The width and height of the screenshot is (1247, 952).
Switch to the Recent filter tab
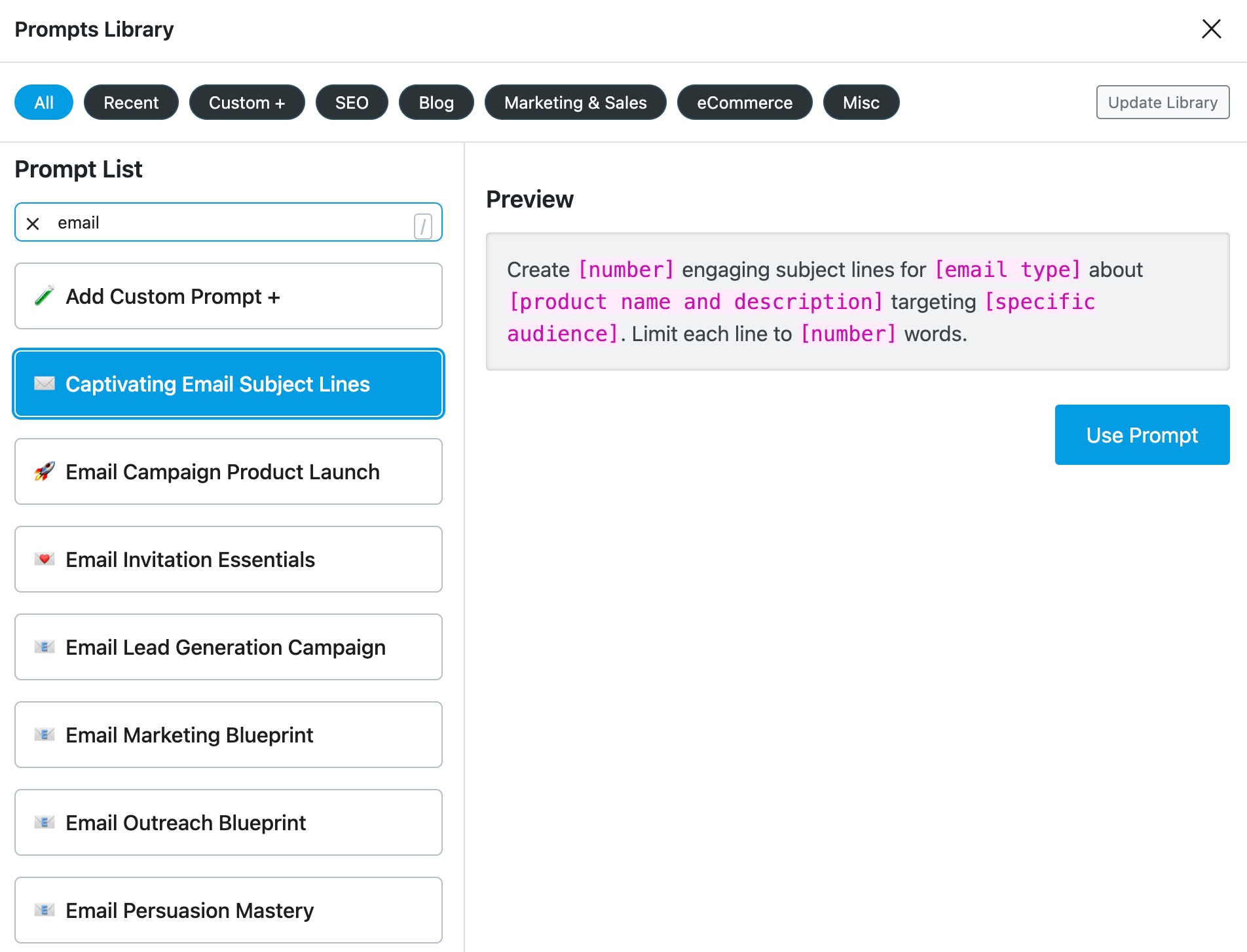click(x=131, y=102)
